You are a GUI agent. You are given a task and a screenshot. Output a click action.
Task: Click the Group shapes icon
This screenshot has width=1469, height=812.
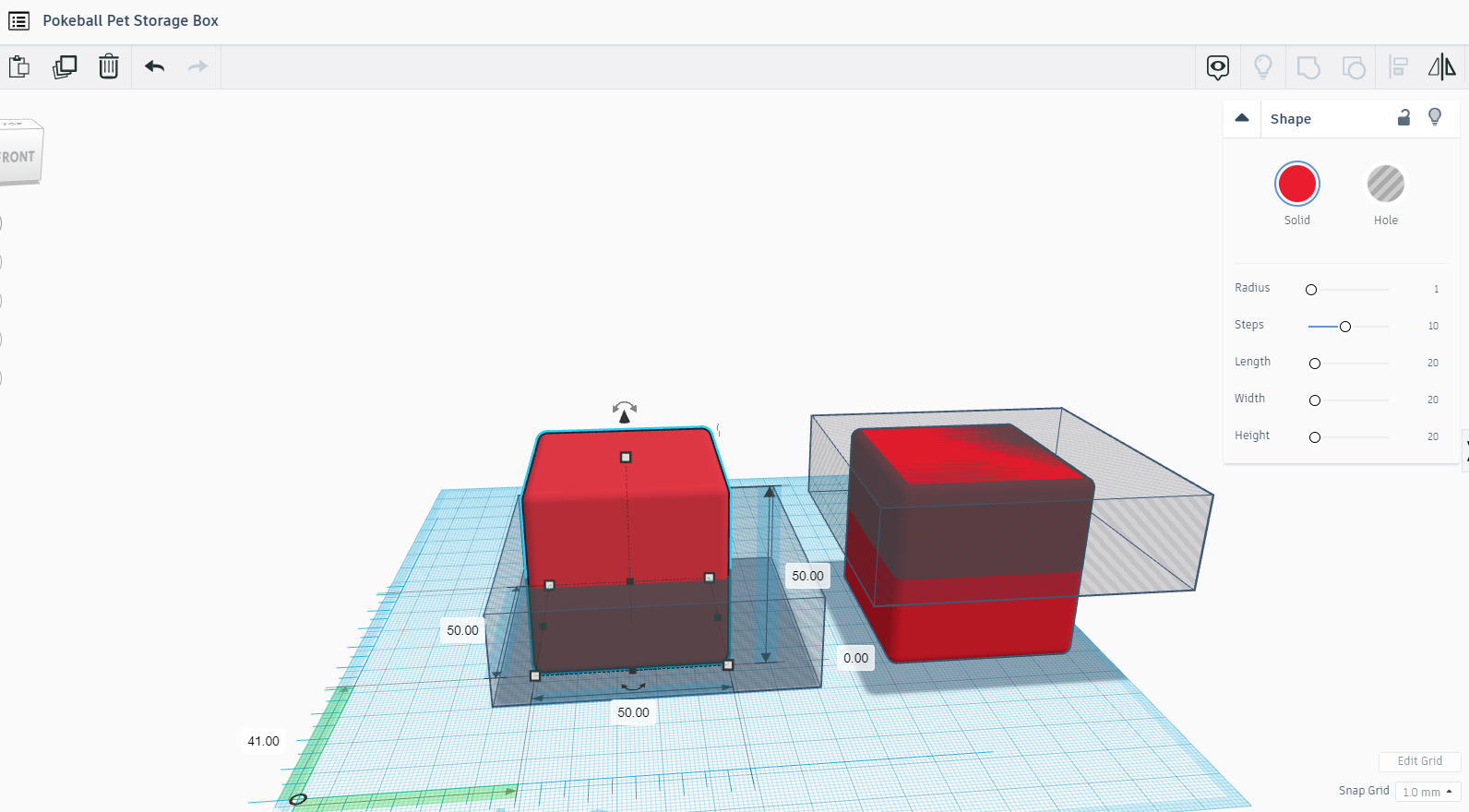[1308, 67]
